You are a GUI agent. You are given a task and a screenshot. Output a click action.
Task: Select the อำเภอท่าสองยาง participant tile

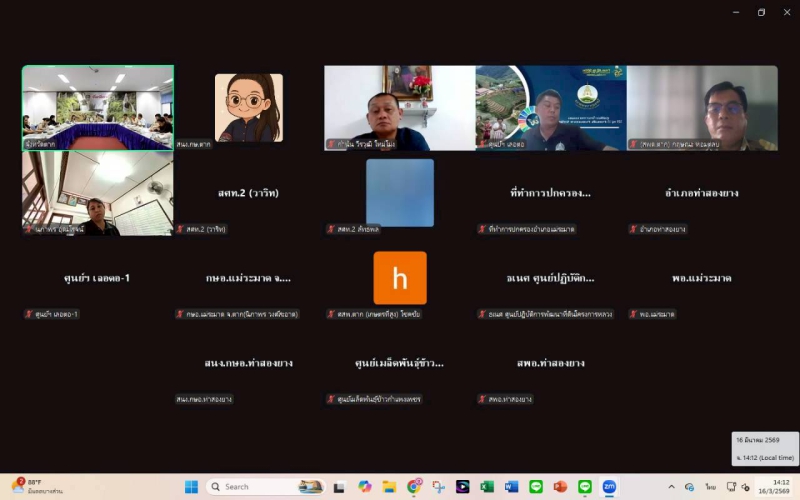coord(702,193)
